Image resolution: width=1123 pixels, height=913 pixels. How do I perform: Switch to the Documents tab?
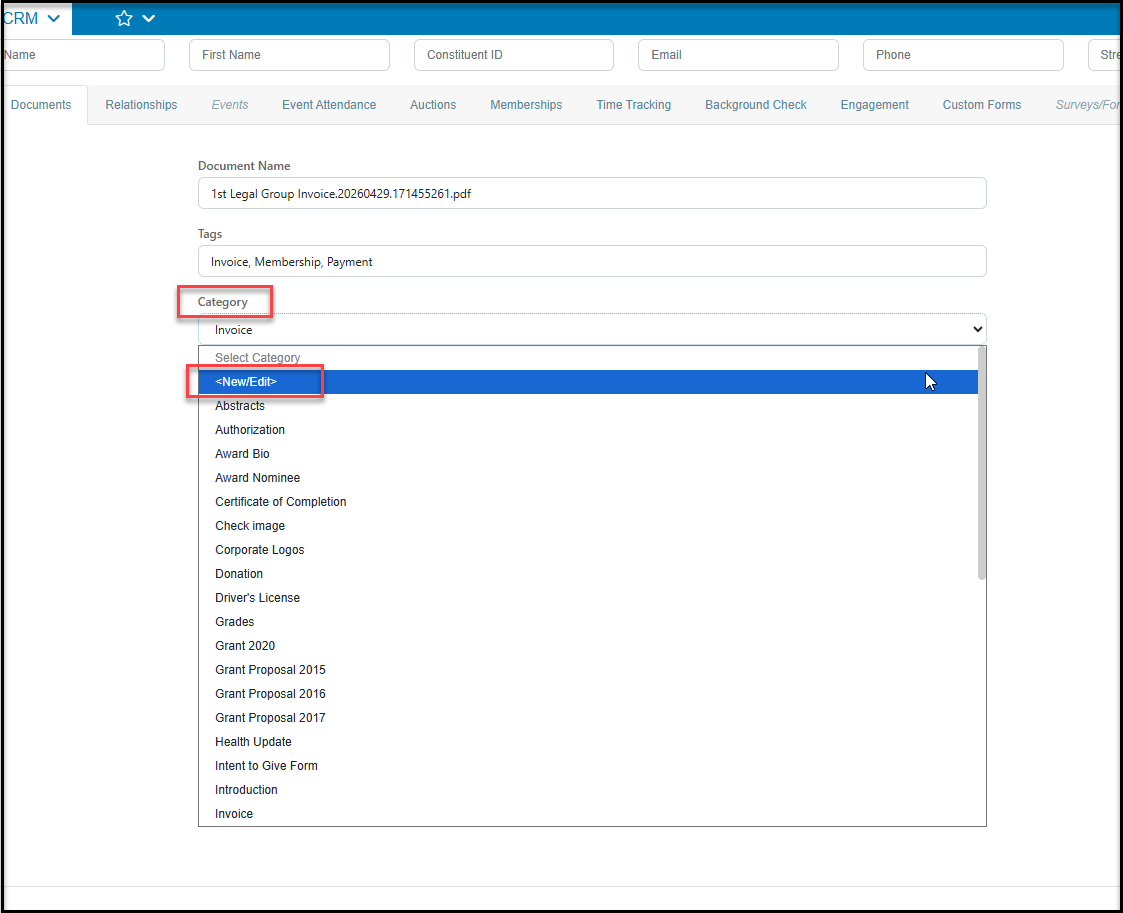41,105
